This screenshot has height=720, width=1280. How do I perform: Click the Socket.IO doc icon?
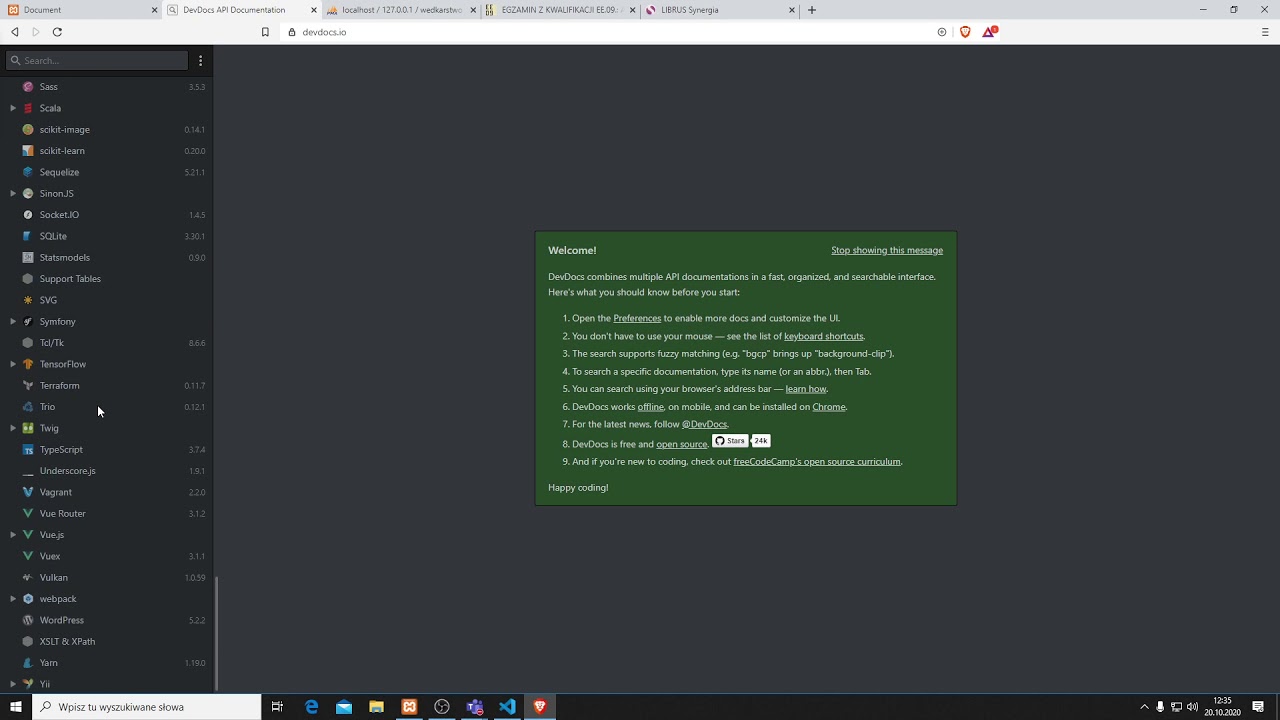(28, 215)
